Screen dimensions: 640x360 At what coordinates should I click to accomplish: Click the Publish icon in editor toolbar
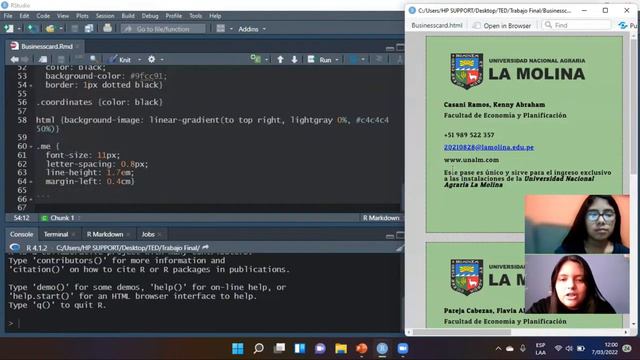coord(354,60)
